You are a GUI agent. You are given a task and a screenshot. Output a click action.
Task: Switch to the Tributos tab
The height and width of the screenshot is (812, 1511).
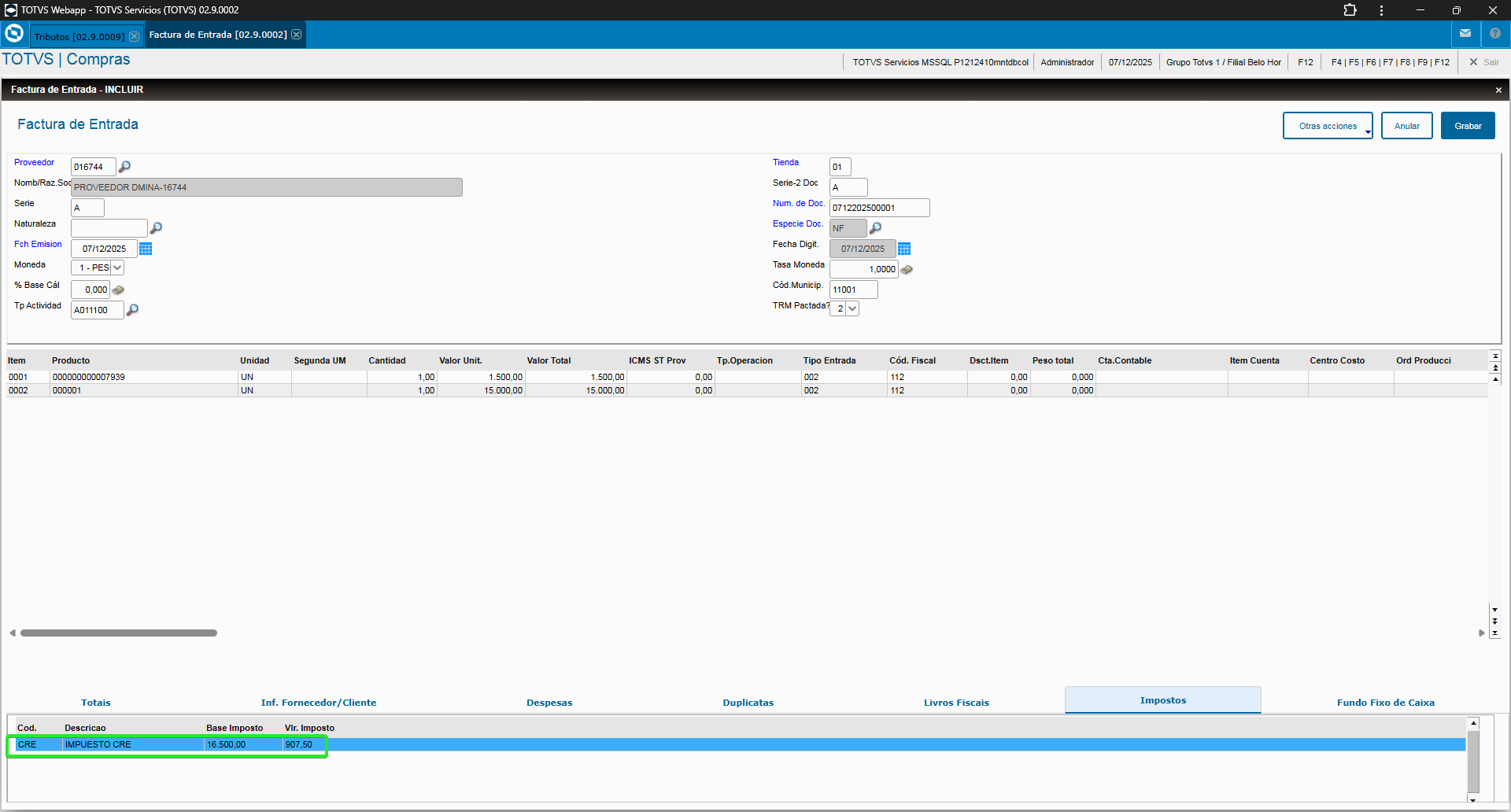click(79, 36)
